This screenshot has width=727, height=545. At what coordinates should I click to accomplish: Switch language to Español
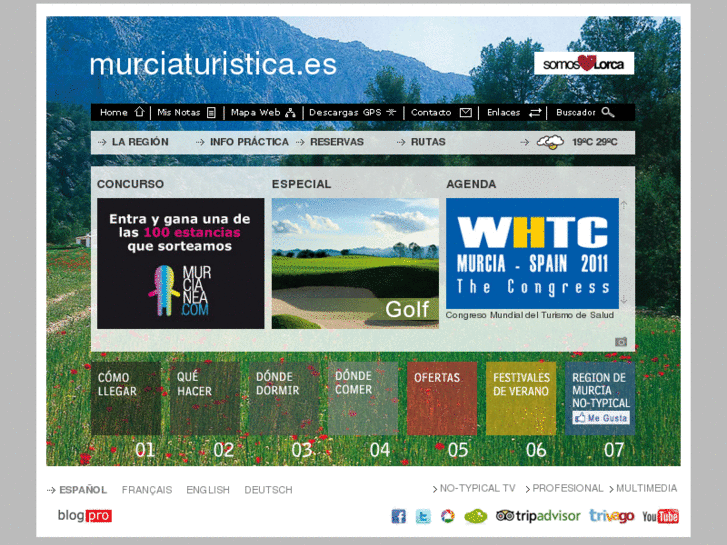click(83, 490)
